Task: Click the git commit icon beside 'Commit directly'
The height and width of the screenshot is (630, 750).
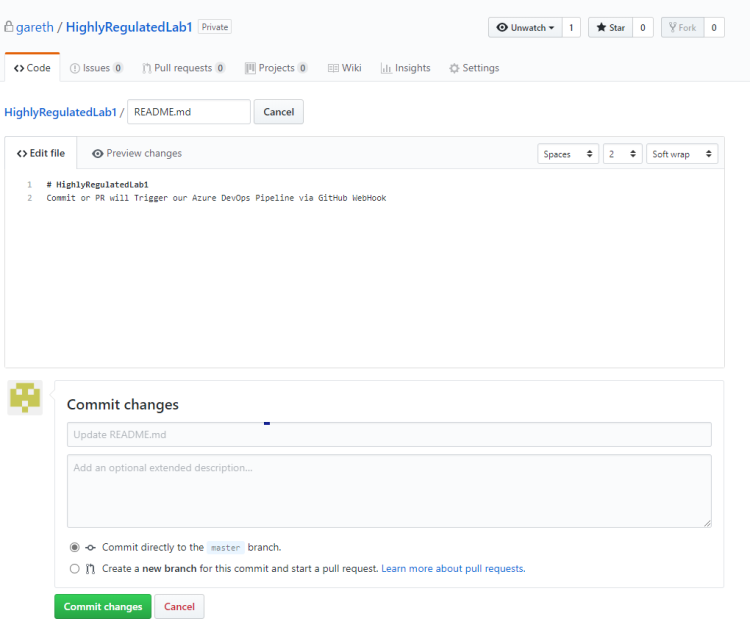Action: tap(90, 547)
